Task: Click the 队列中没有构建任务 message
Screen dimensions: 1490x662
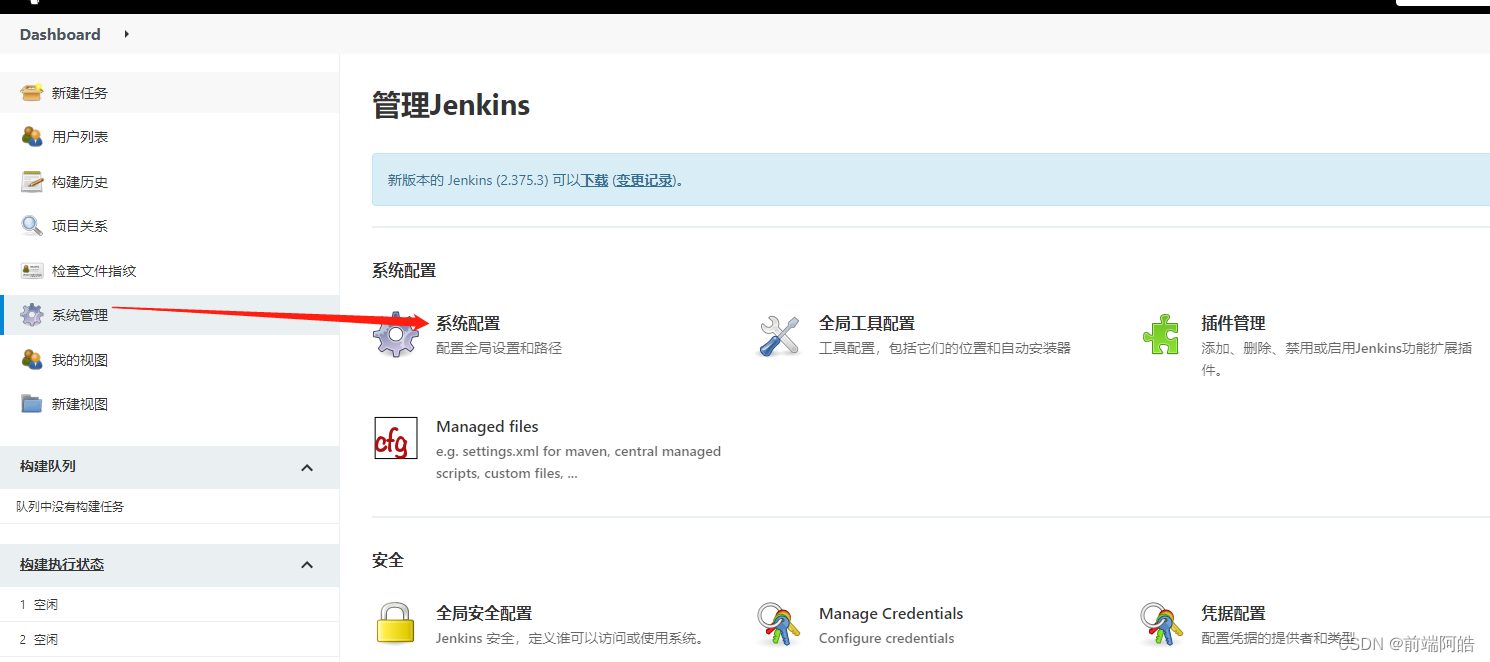Action: [70, 507]
